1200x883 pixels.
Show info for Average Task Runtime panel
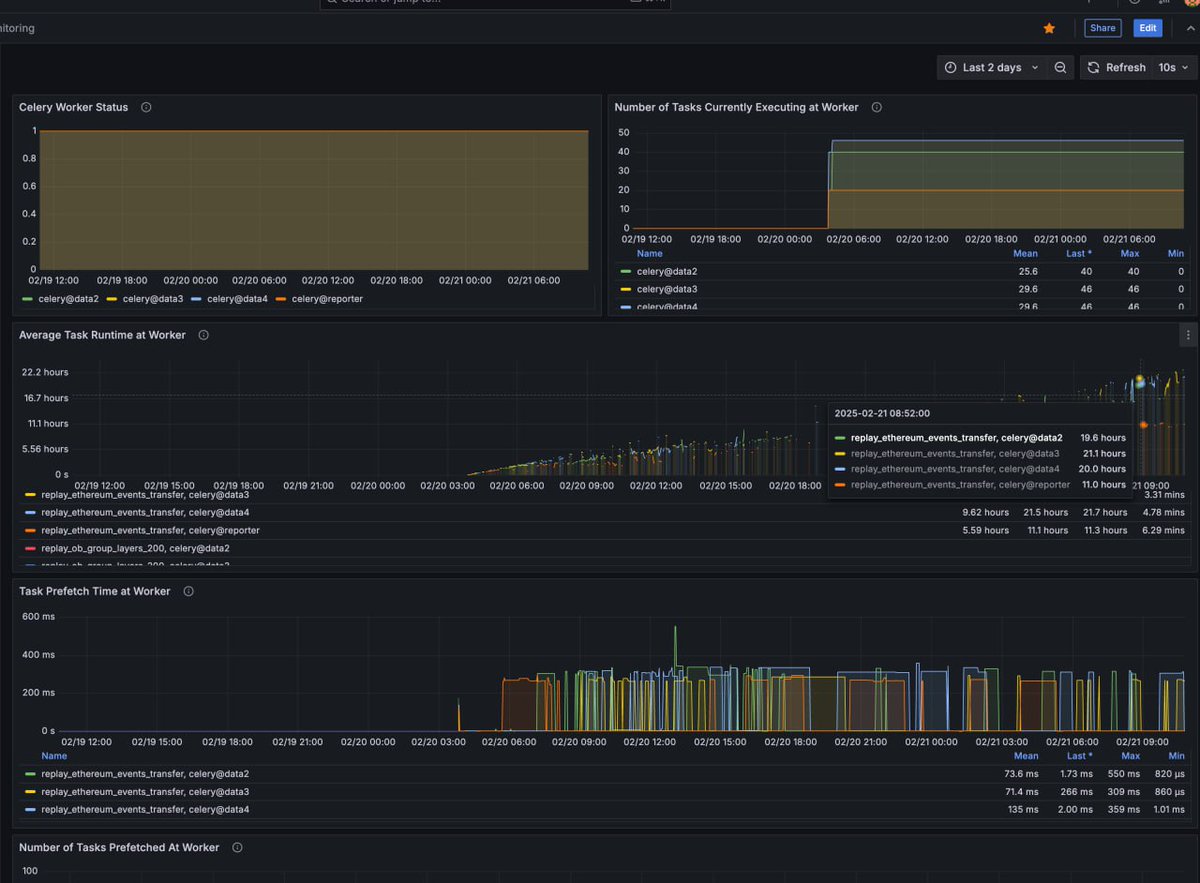point(204,335)
